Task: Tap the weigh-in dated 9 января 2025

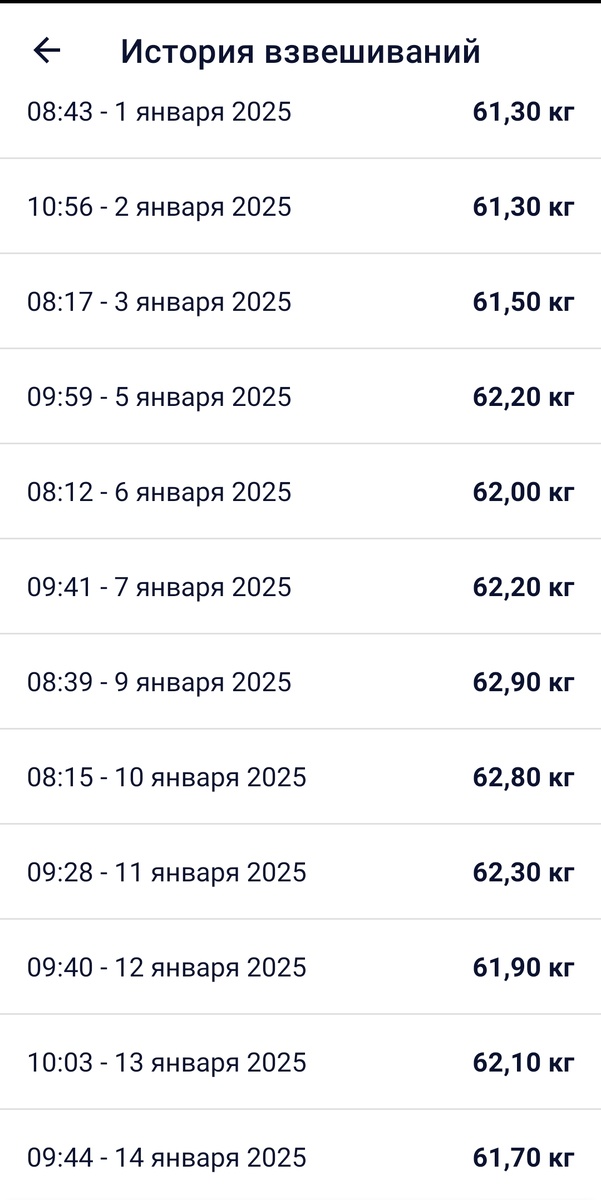Action: (300, 681)
